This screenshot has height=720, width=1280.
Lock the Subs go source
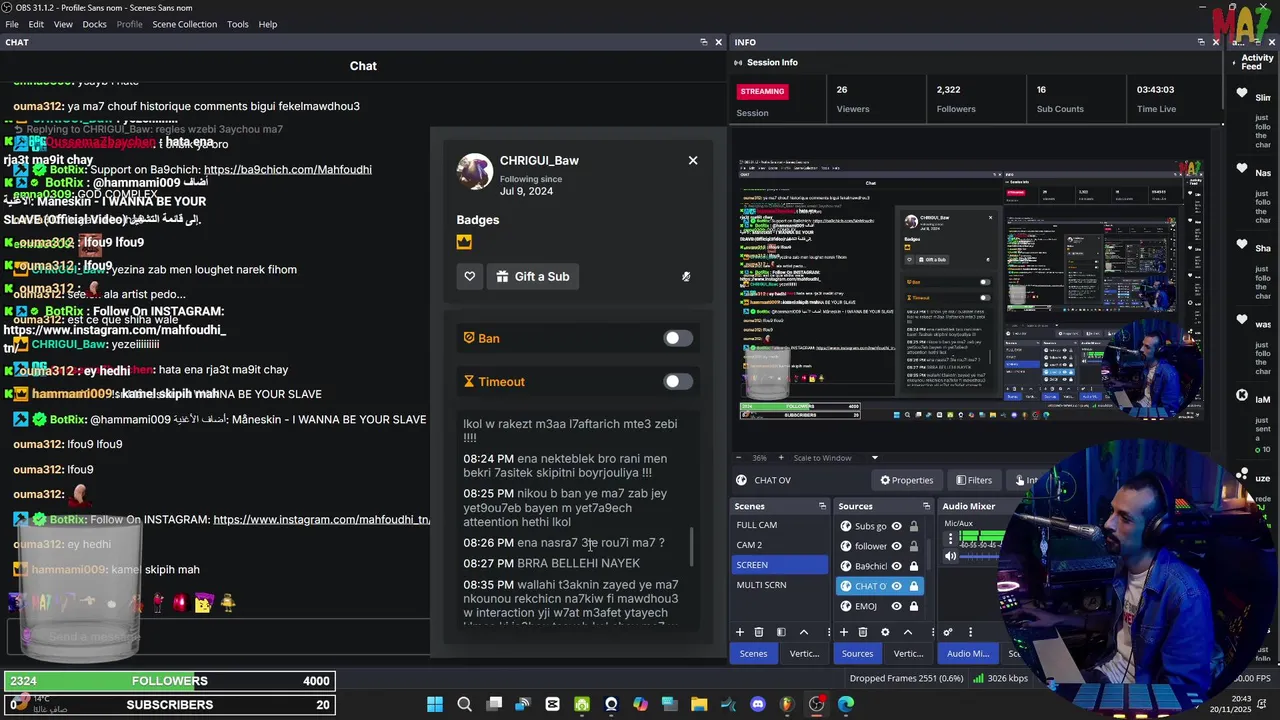(x=913, y=526)
